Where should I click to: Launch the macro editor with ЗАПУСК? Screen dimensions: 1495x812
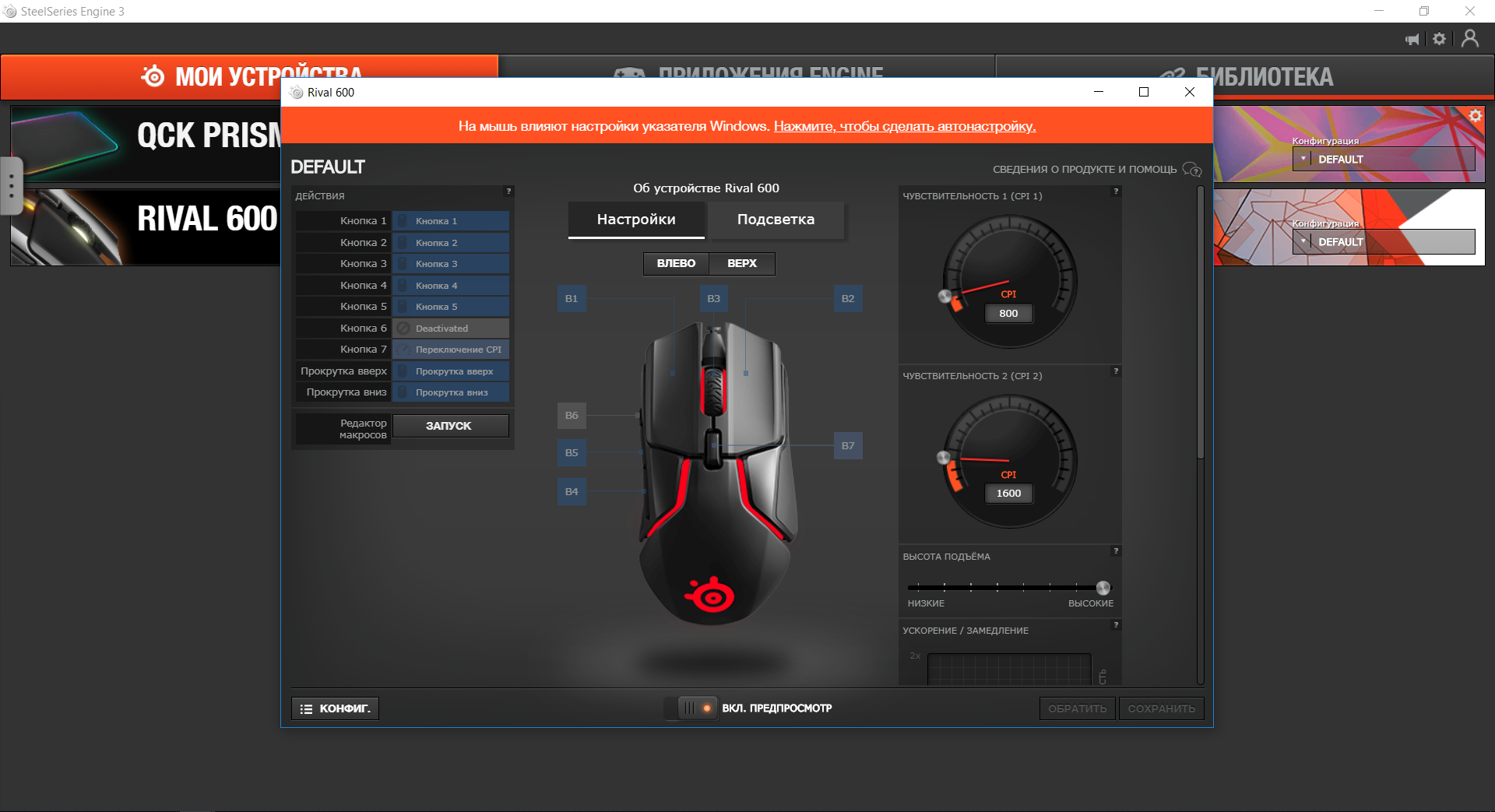450,426
